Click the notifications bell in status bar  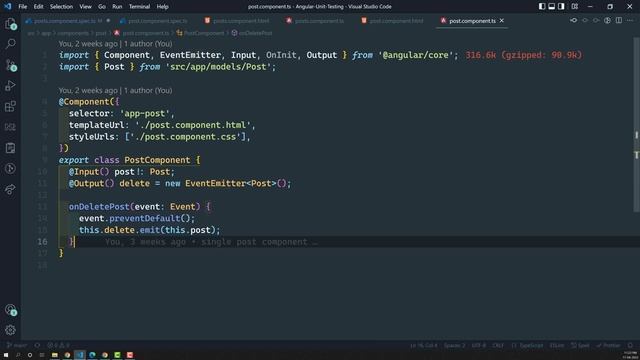pos(630,345)
